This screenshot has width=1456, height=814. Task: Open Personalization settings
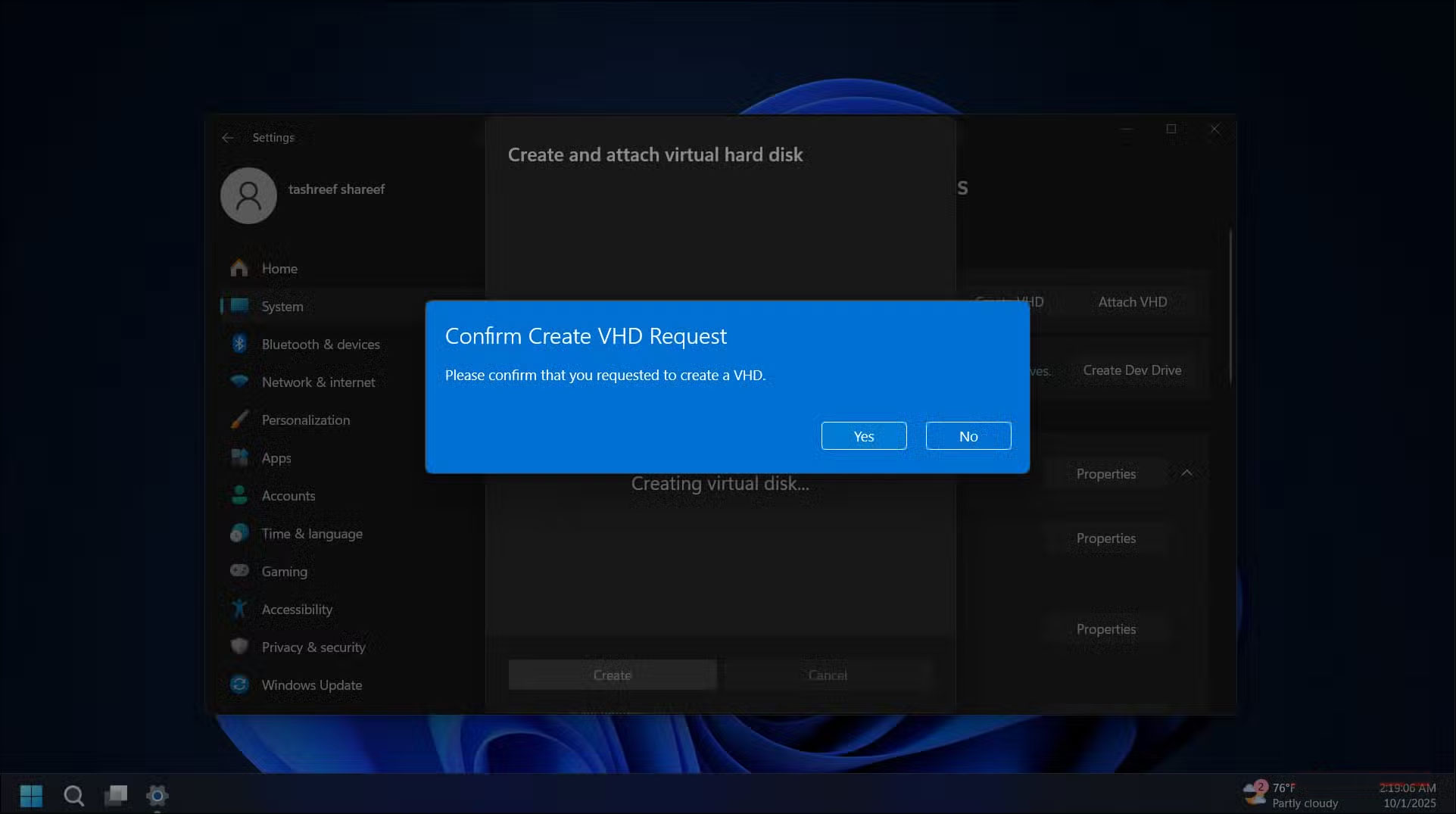coord(305,419)
